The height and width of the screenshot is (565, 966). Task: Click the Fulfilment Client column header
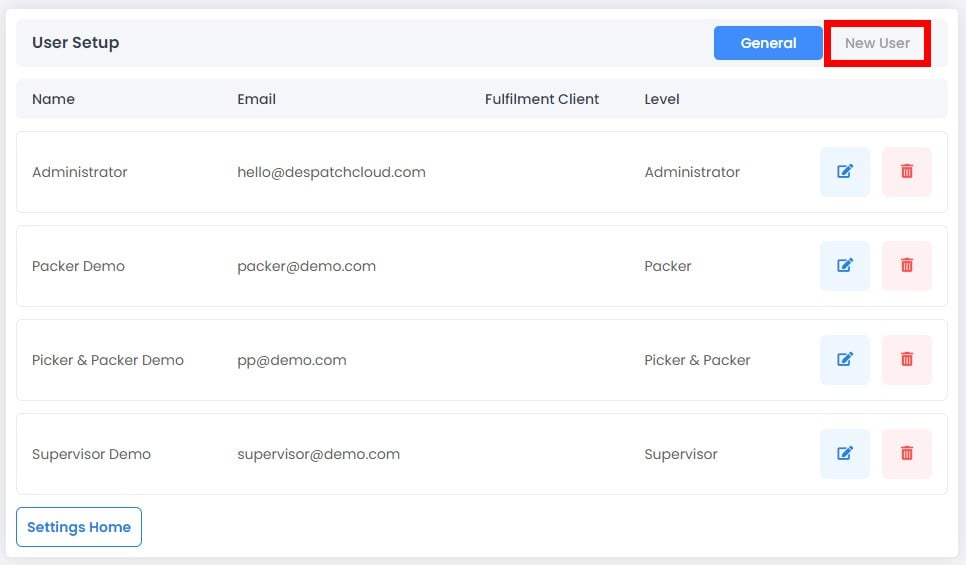pos(542,99)
